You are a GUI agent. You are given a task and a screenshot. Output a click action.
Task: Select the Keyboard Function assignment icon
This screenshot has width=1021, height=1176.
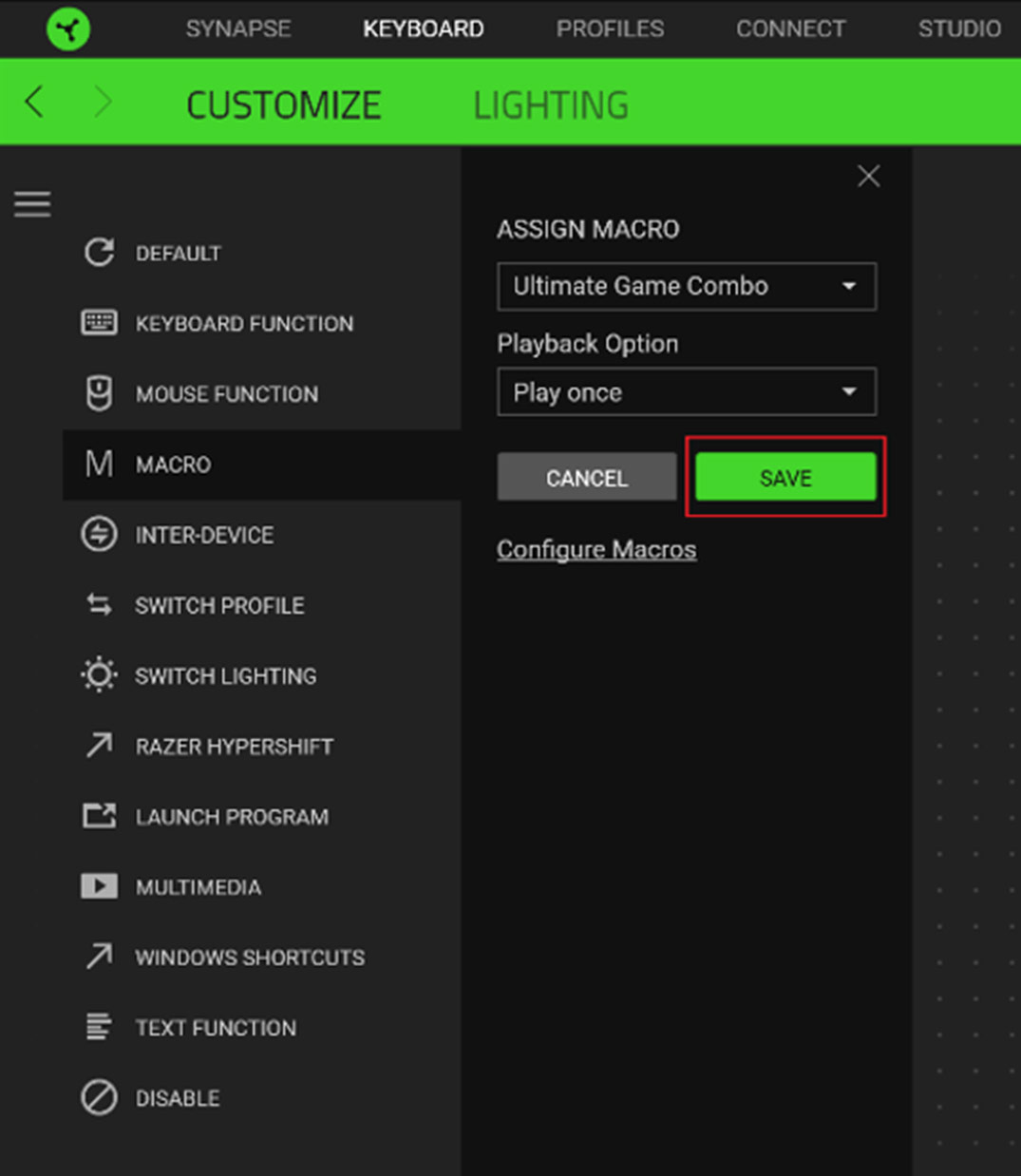pos(99,323)
